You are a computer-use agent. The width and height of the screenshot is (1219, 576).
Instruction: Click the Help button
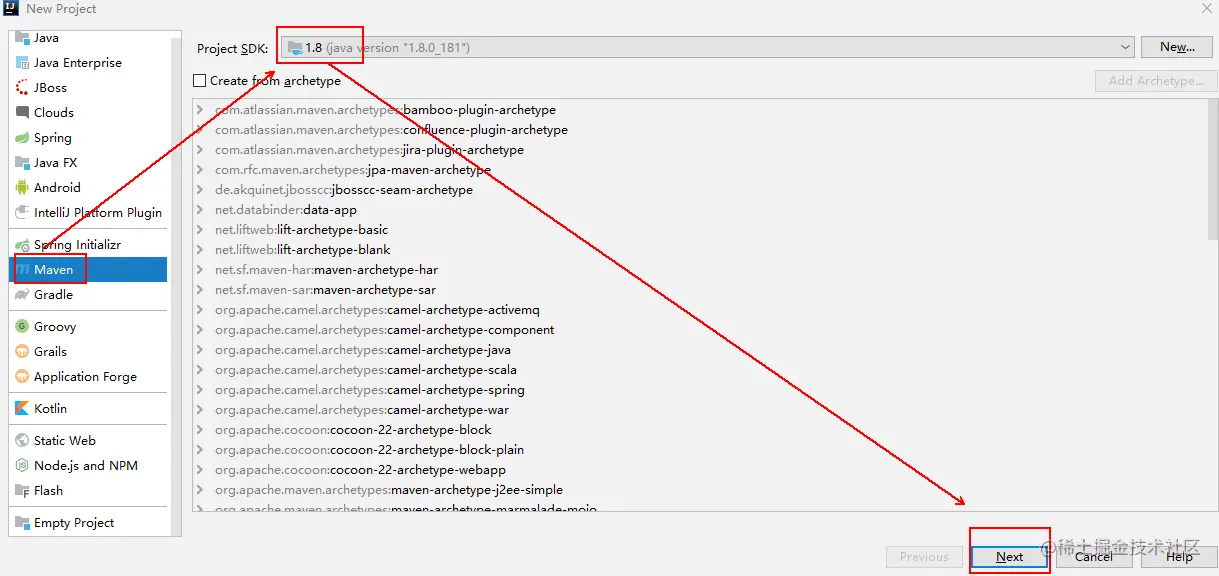(x=1179, y=557)
